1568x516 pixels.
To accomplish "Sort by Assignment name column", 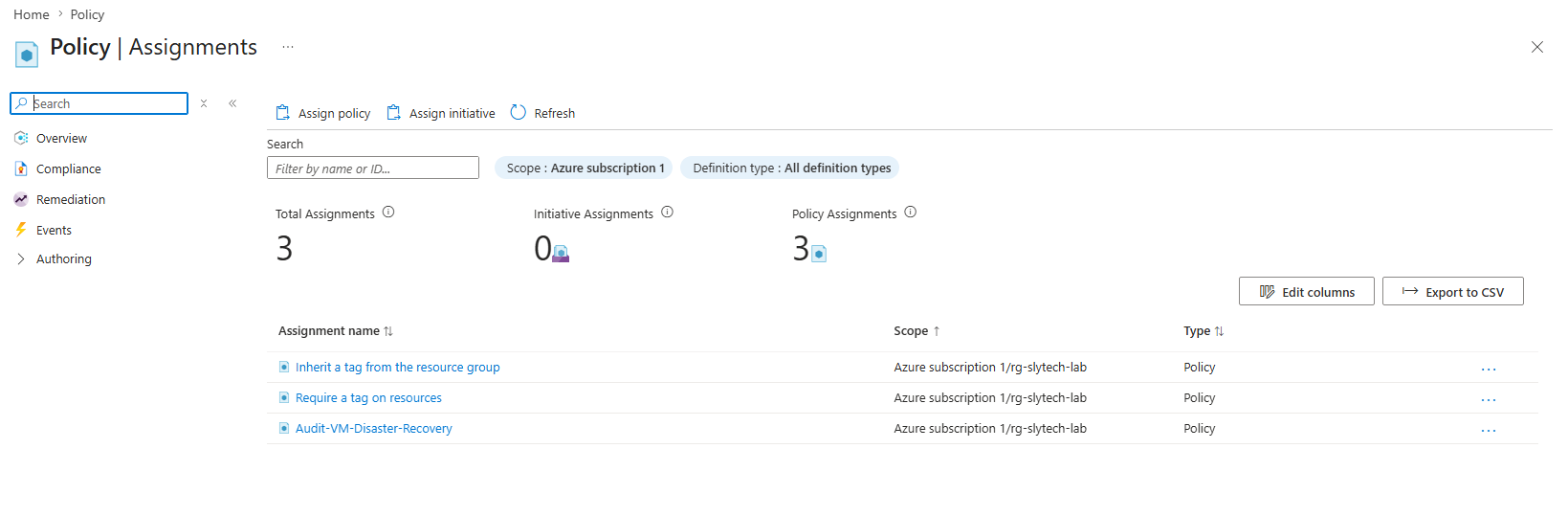I will pyautogui.click(x=336, y=331).
